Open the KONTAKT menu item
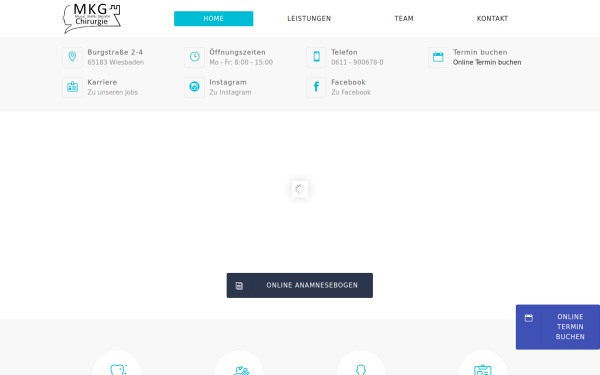 coord(492,19)
